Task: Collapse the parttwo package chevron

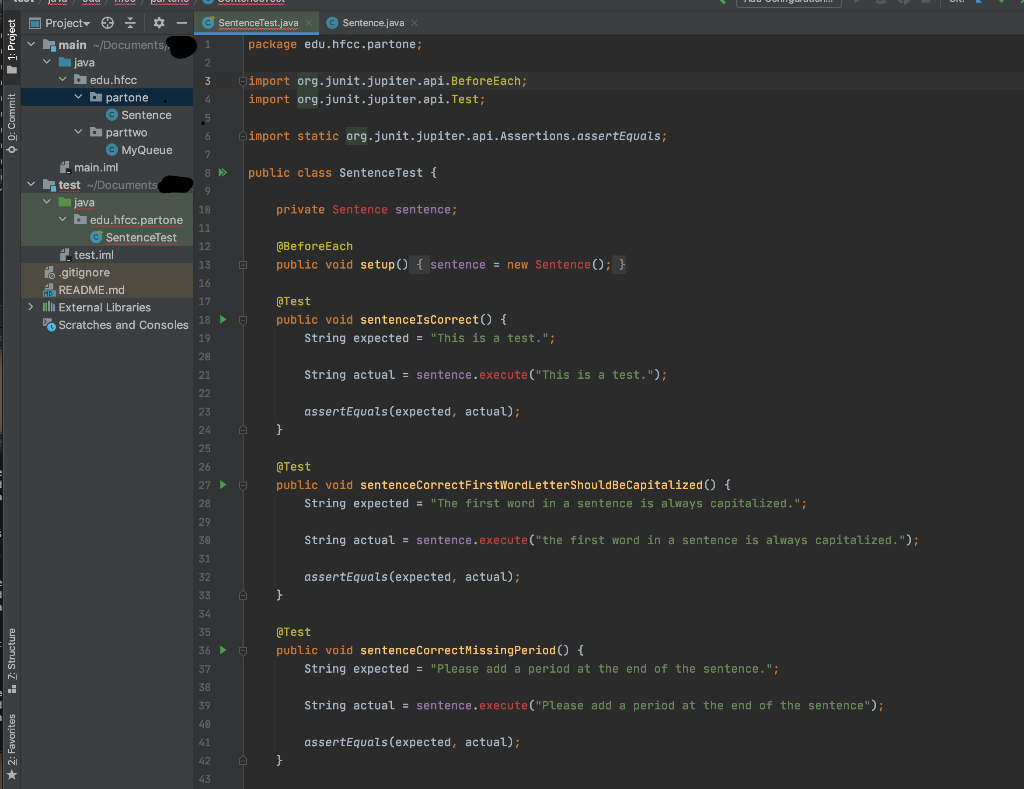Action: tap(78, 132)
